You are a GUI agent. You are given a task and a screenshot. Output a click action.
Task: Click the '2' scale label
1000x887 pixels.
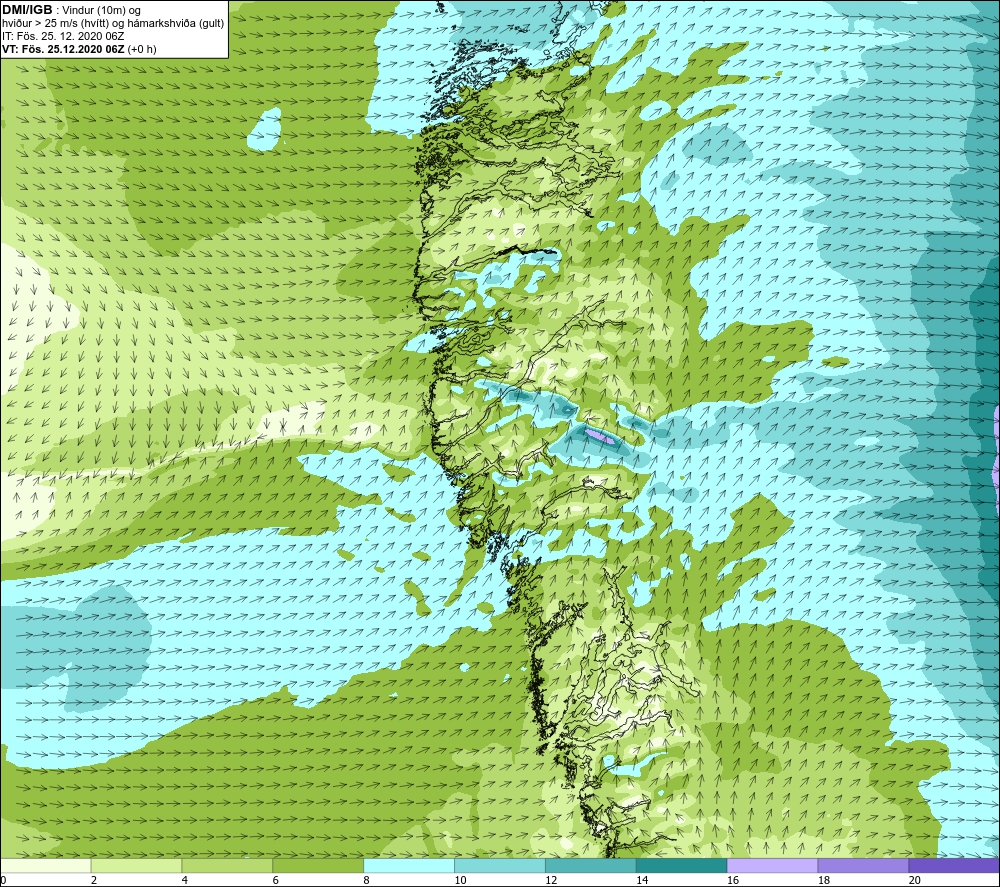[94, 880]
